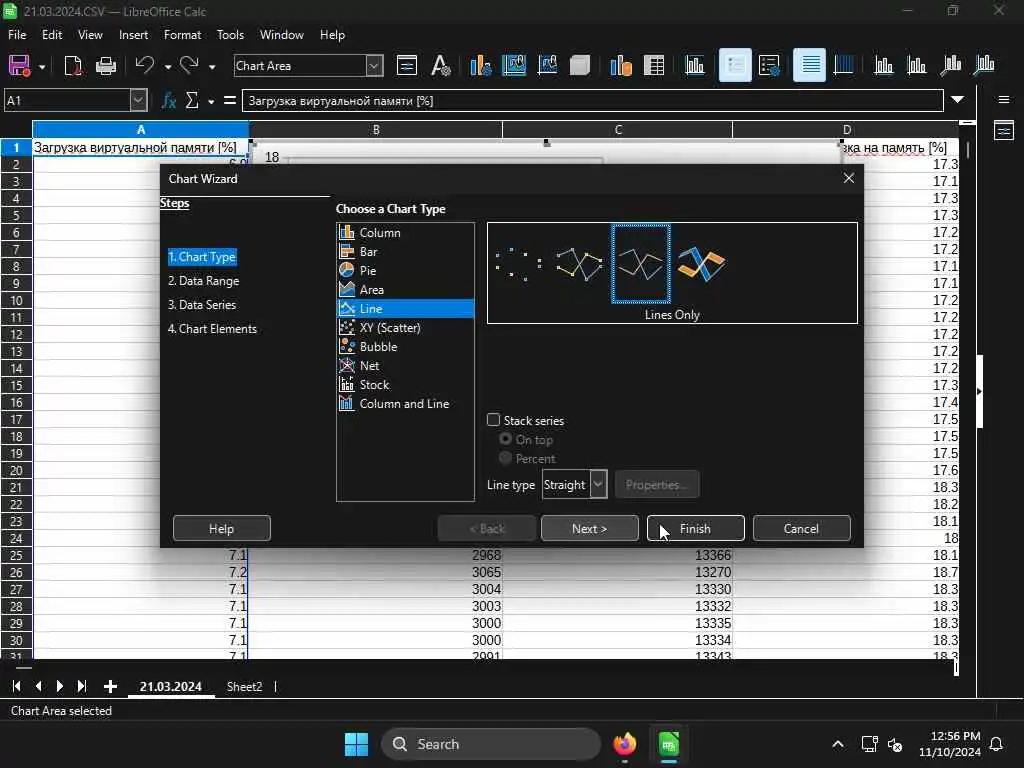
Task: Click the Chart Area icon in toolbar
Action: (514, 66)
